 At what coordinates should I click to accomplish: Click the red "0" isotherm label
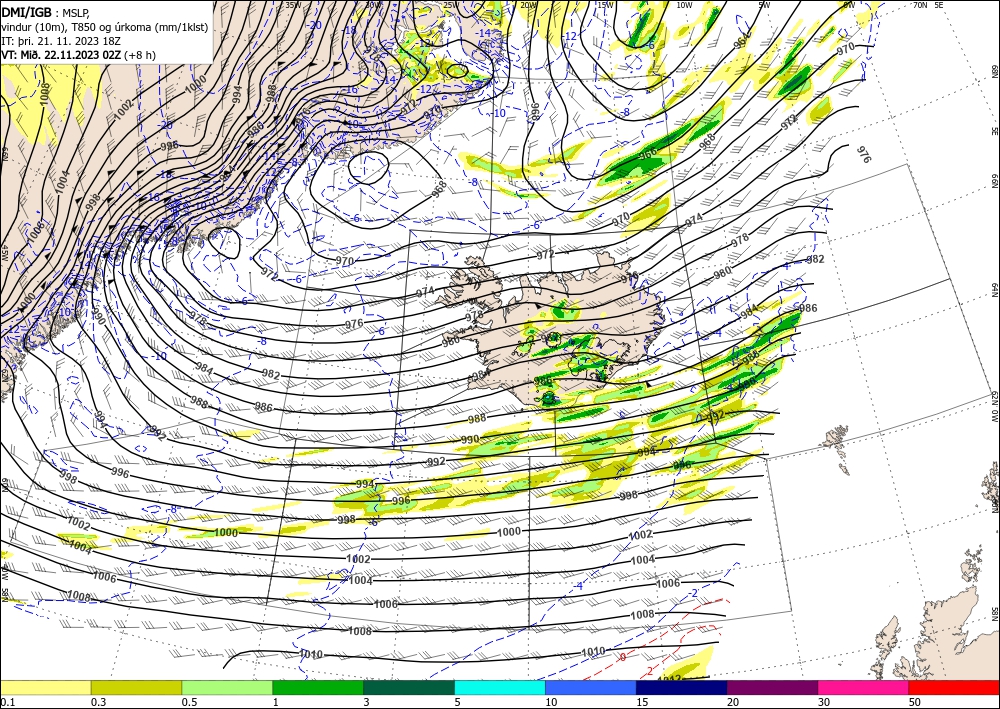[x=623, y=657]
